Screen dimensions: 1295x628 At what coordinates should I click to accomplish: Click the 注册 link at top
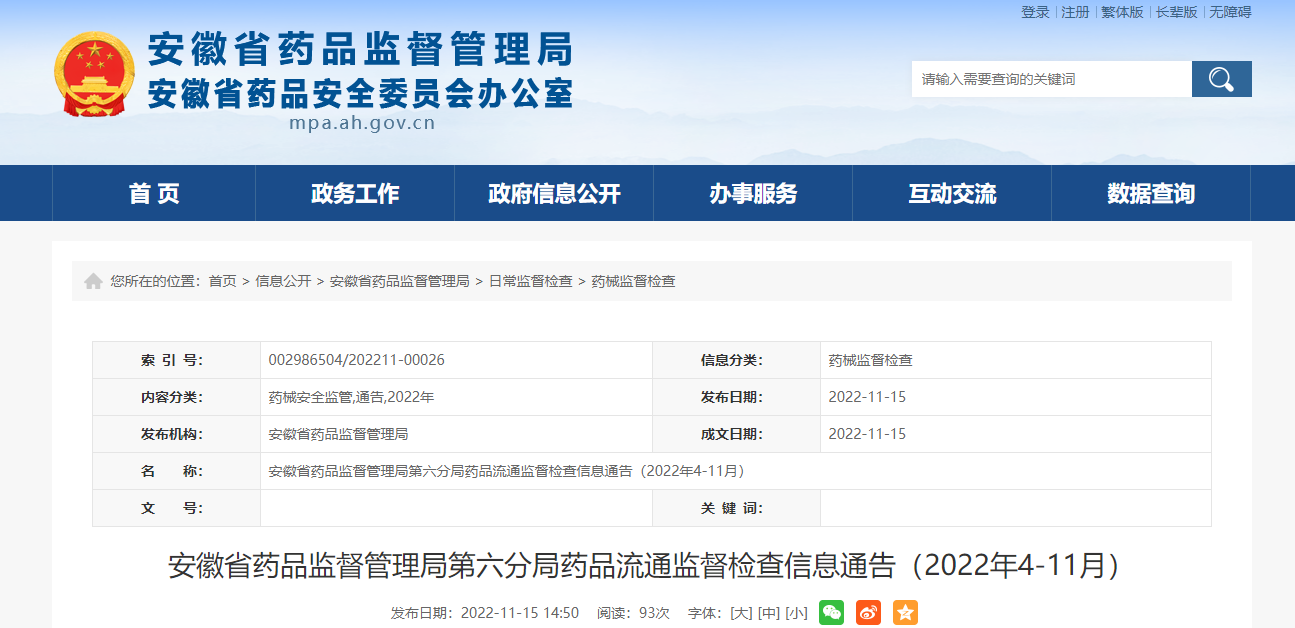[1075, 12]
